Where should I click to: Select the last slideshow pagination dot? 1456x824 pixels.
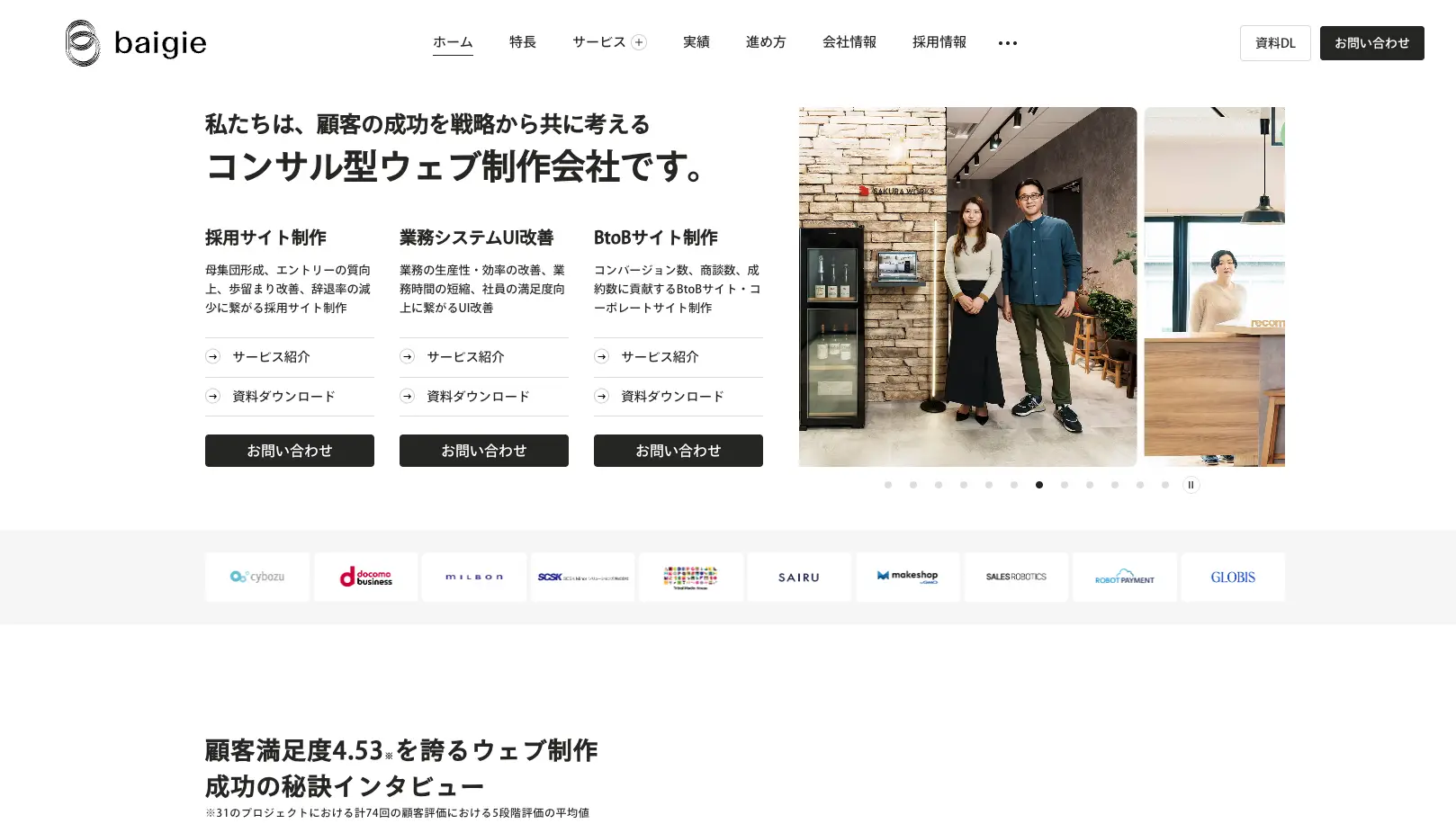click(1165, 485)
